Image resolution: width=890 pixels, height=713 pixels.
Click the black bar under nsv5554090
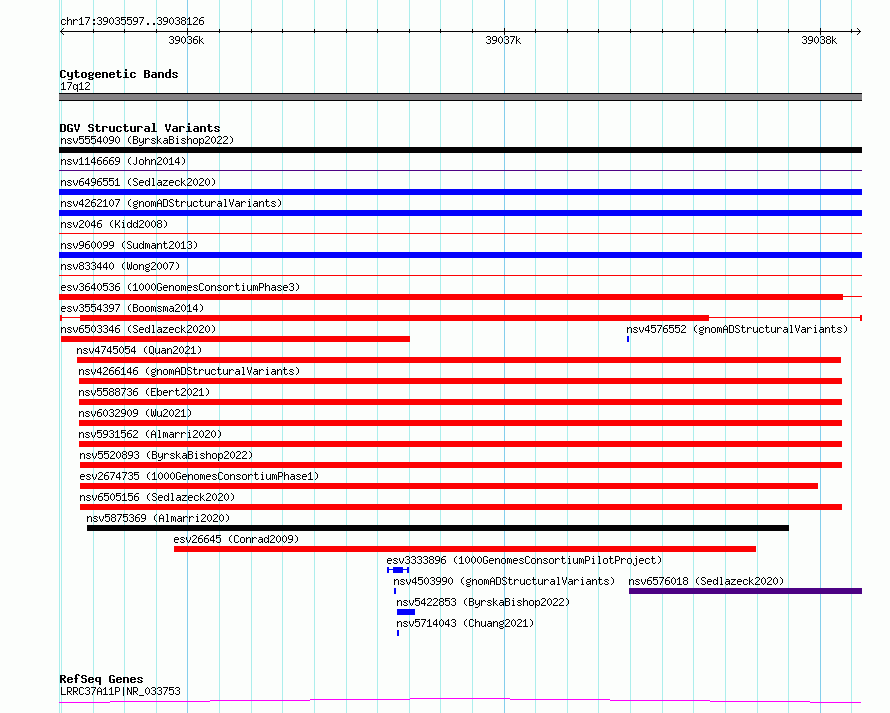click(460, 150)
